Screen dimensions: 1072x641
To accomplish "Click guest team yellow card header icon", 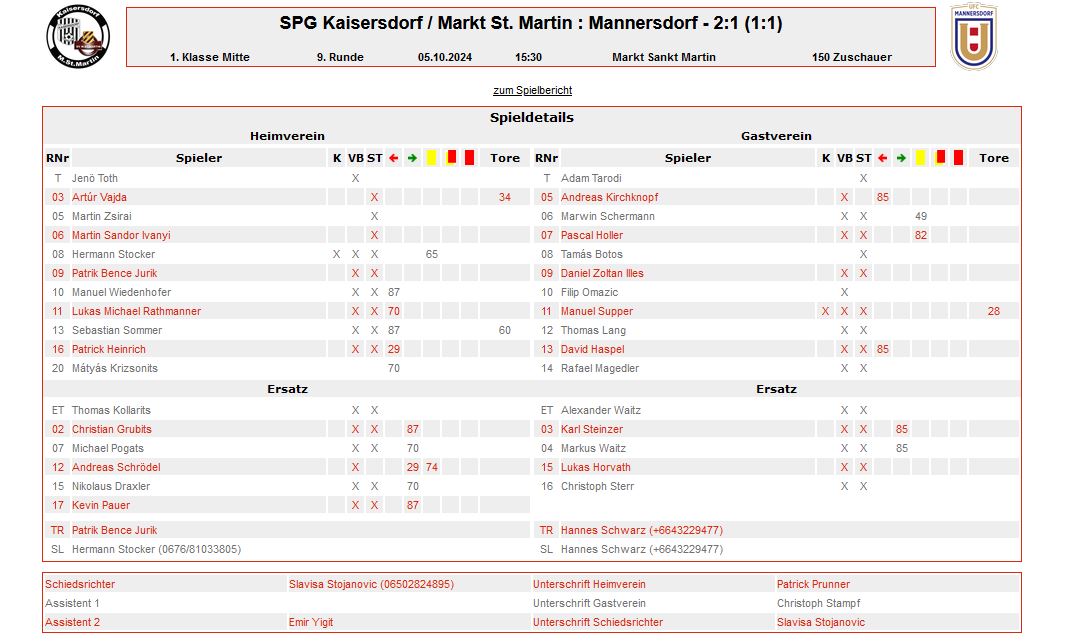I will (920, 158).
